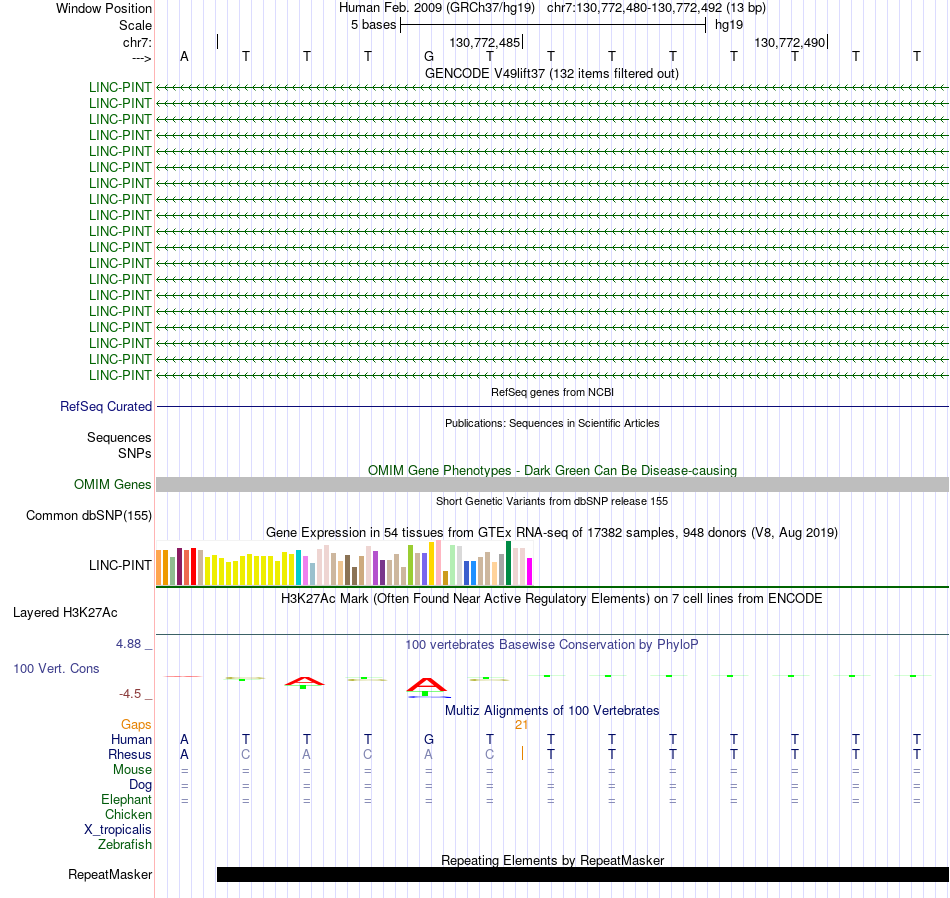The width and height of the screenshot is (950, 898).
Task: Click the Elephant alignment row label
Action: pyautogui.click(x=126, y=800)
